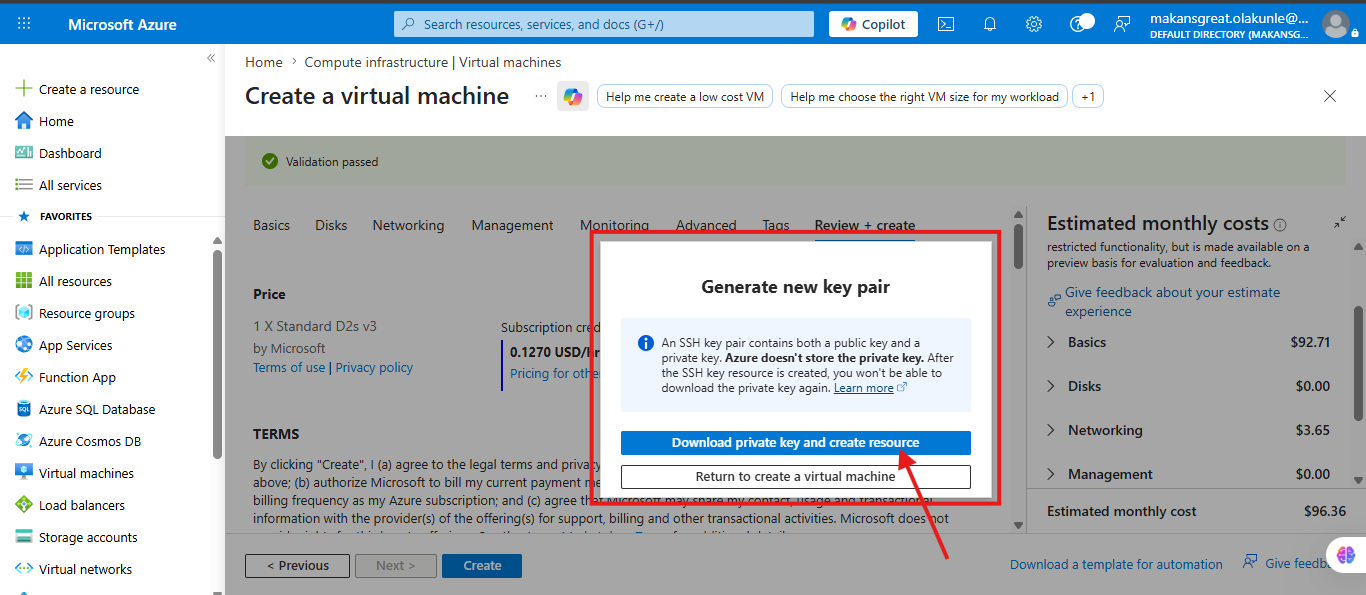
Task: Click the account avatar picture
Action: pyautogui.click(x=1335, y=24)
